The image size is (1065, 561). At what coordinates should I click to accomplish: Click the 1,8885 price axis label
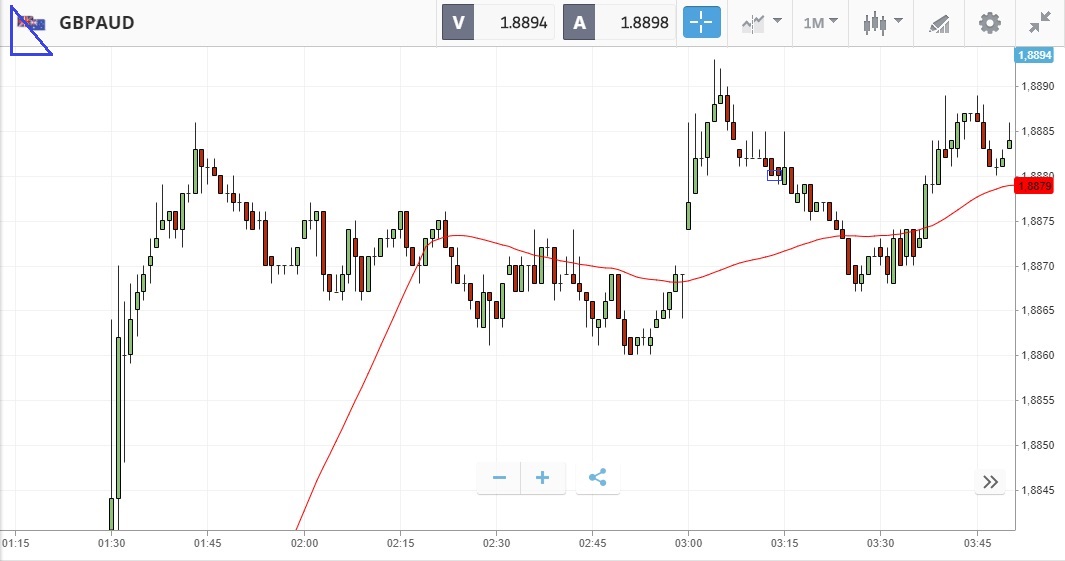[x=1038, y=130]
